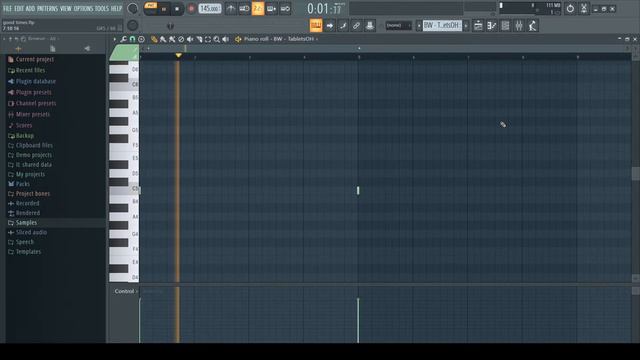Click the browser file-page icon under the Browser header
Viewport: 640px width, 360px height.
point(52,49)
